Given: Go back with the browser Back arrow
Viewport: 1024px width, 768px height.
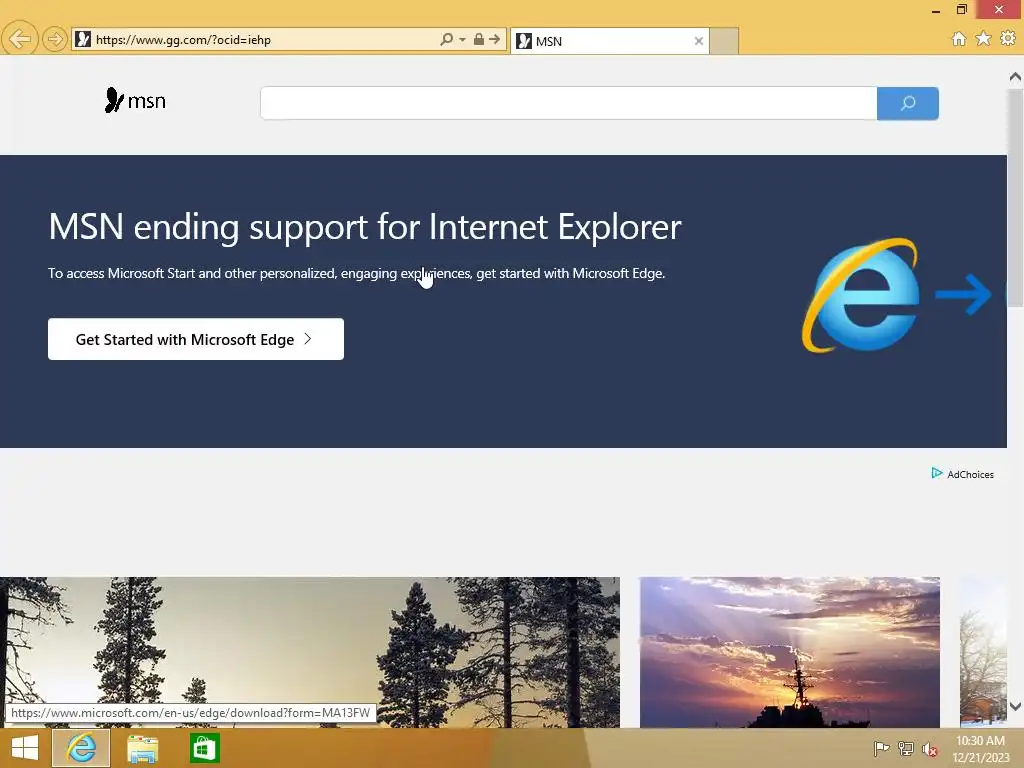Looking at the screenshot, I should [x=20, y=40].
